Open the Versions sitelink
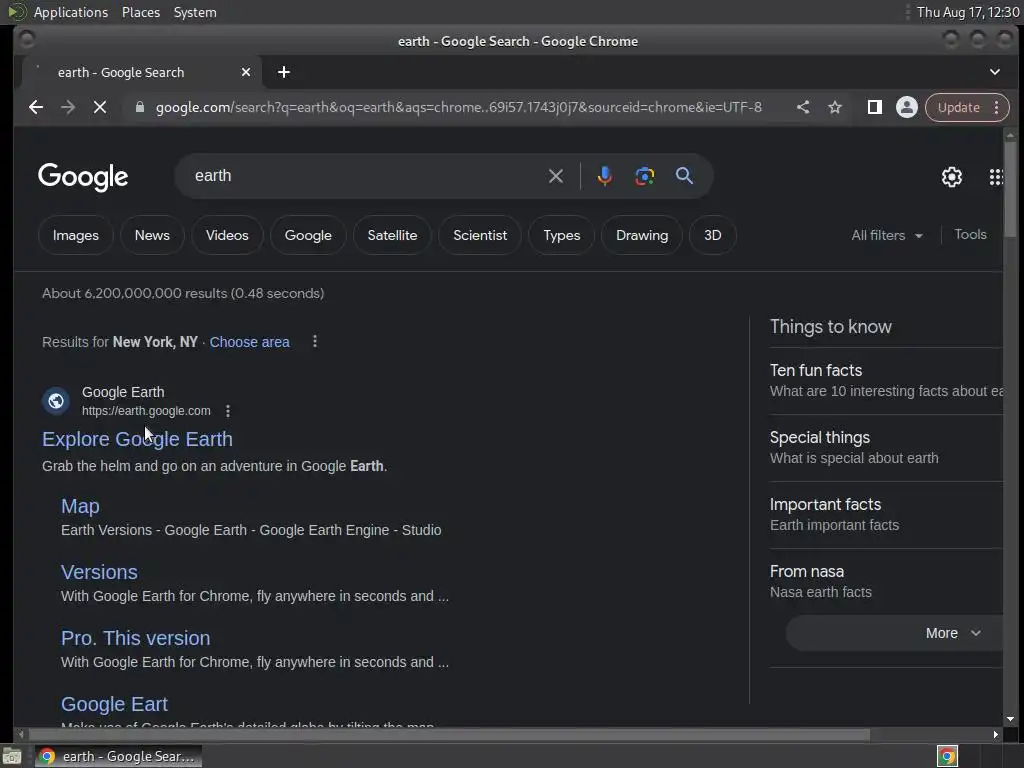 click(x=99, y=572)
